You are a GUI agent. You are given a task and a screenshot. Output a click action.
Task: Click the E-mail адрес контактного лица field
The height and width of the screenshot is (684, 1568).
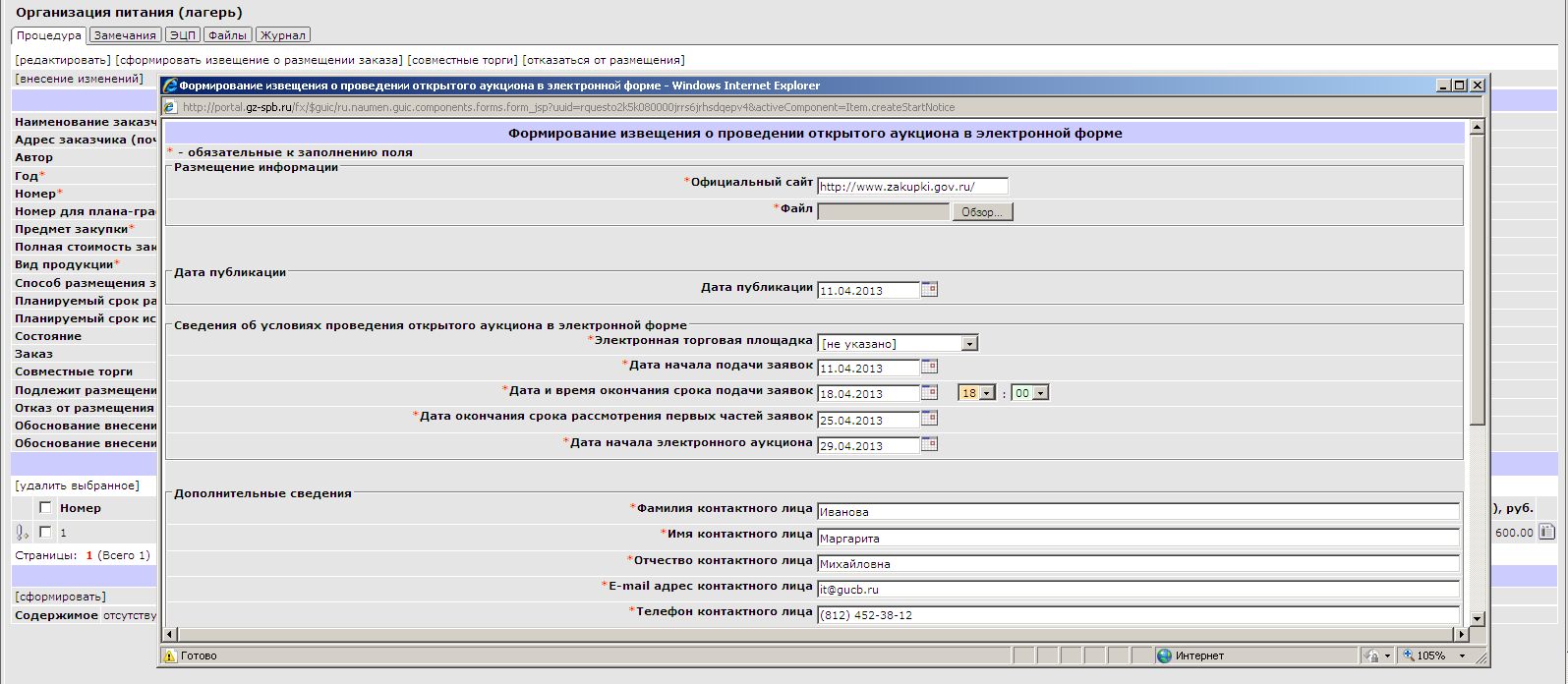(x=1138, y=589)
